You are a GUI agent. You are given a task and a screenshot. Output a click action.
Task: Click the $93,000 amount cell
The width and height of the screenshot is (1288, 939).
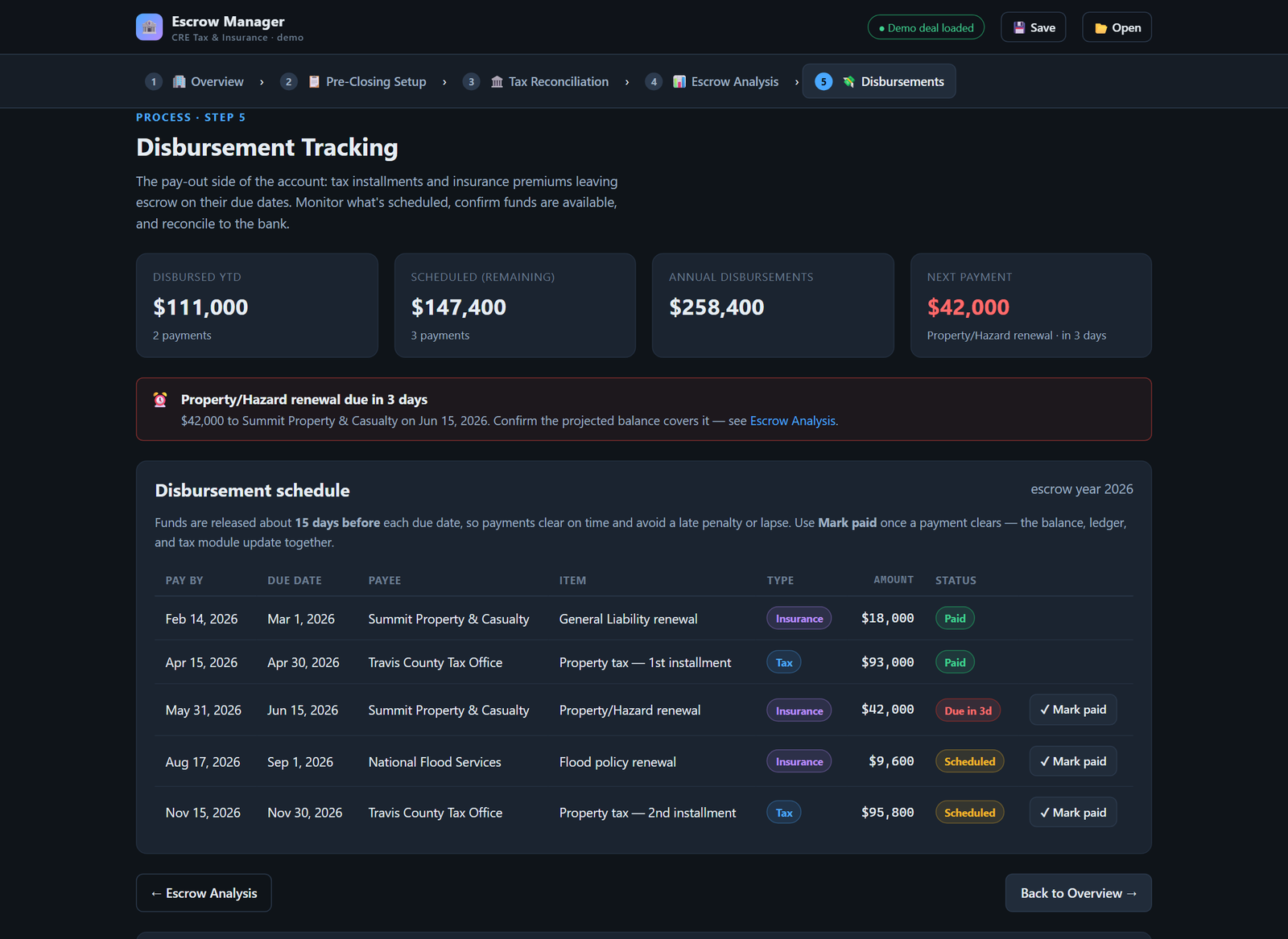click(887, 662)
